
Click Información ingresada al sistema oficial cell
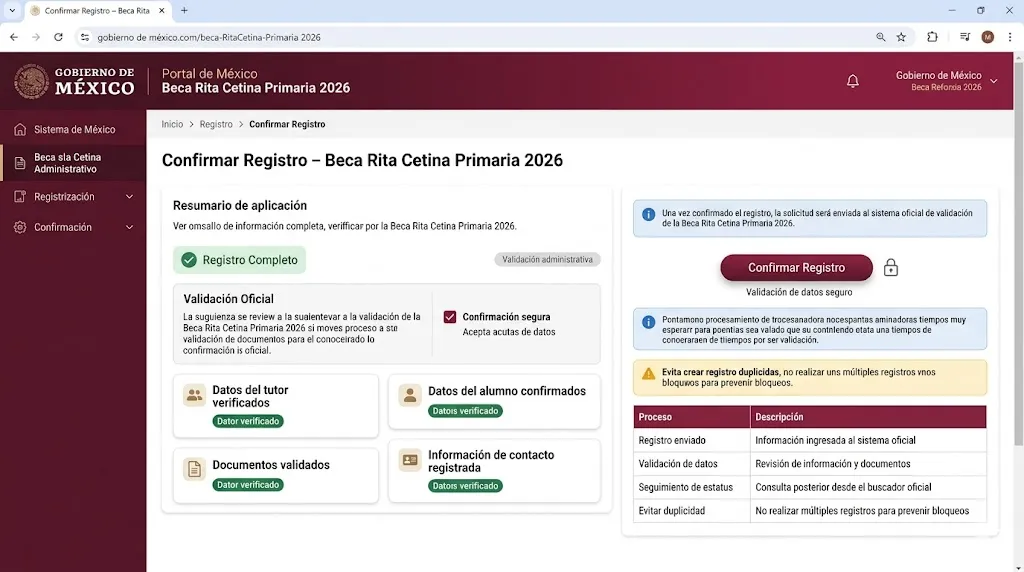point(868,440)
